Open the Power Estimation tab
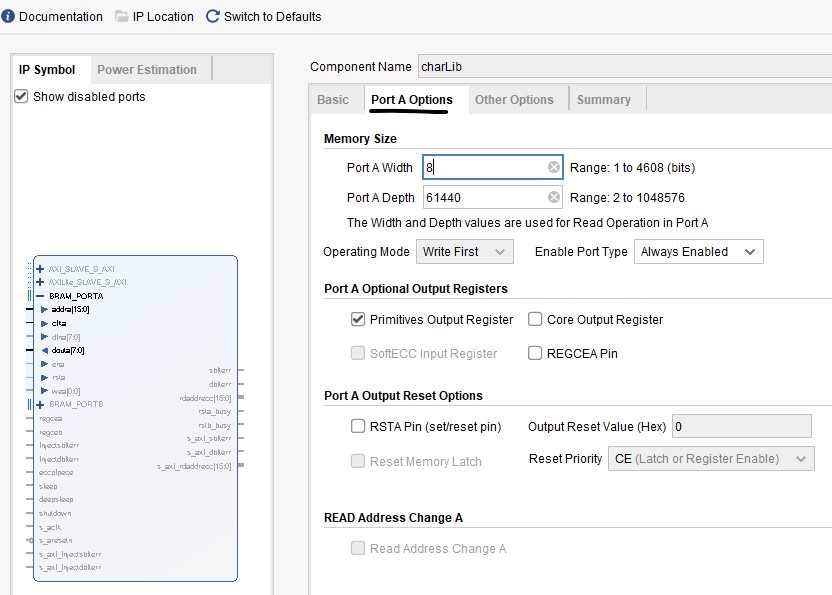Image resolution: width=832 pixels, height=595 pixels. tap(147, 69)
